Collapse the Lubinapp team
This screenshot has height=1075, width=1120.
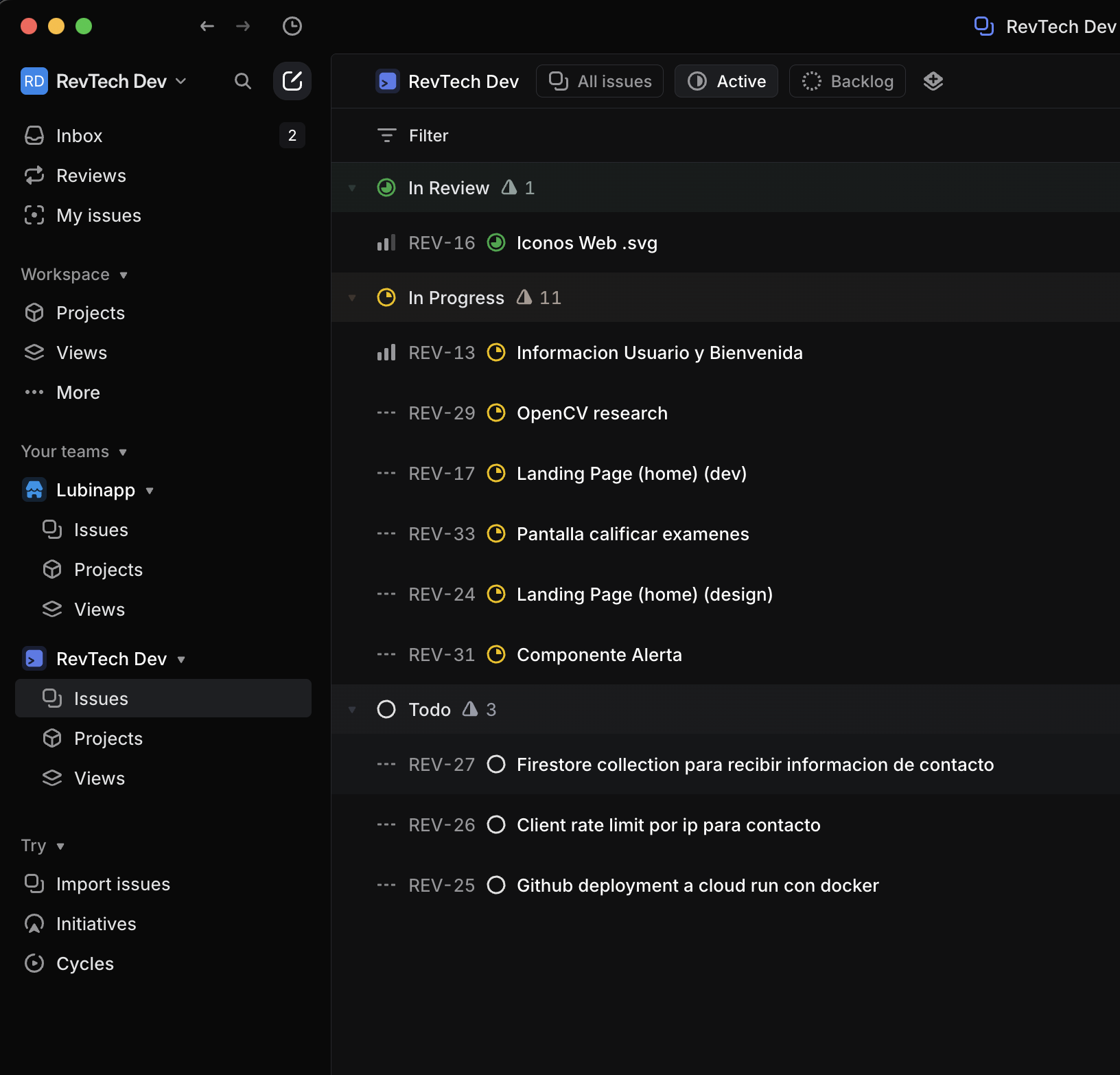pos(150,491)
